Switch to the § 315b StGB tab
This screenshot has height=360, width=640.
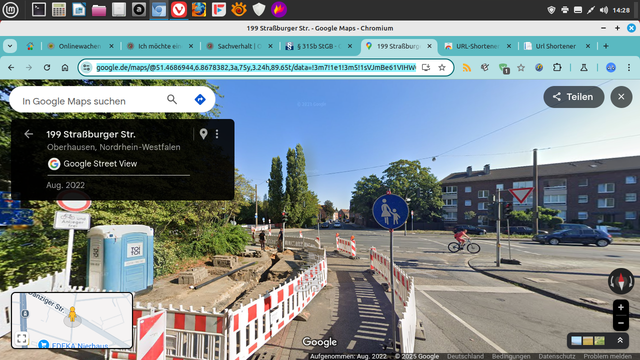pyautogui.click(x=319, y=46)
